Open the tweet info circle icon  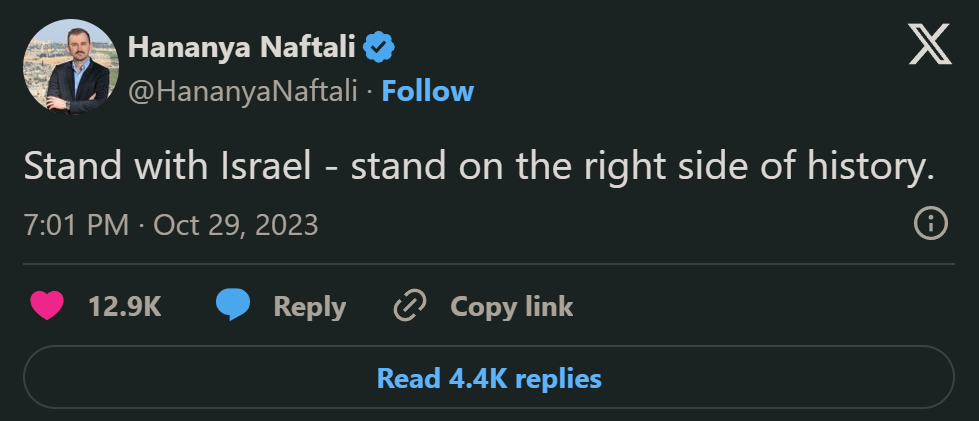(x=931, y=223)
